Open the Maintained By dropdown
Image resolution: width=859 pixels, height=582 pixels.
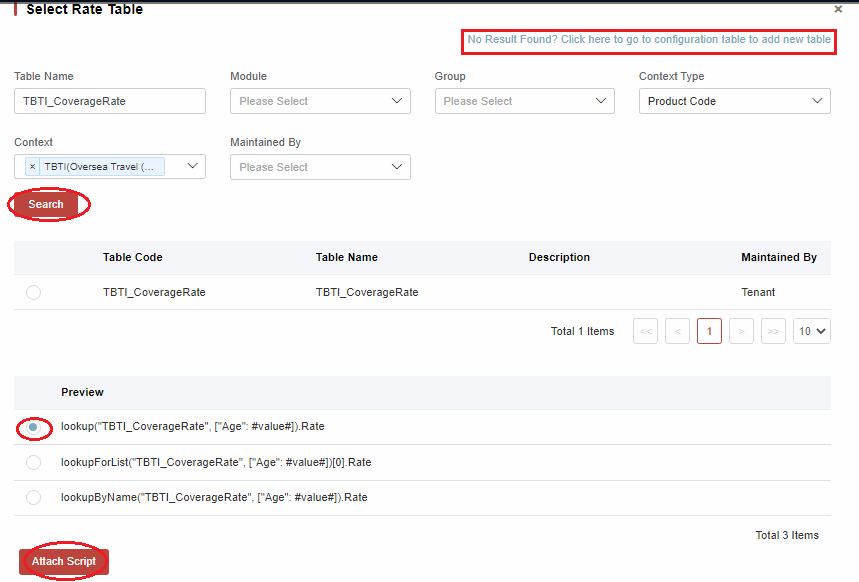[320, 167]
